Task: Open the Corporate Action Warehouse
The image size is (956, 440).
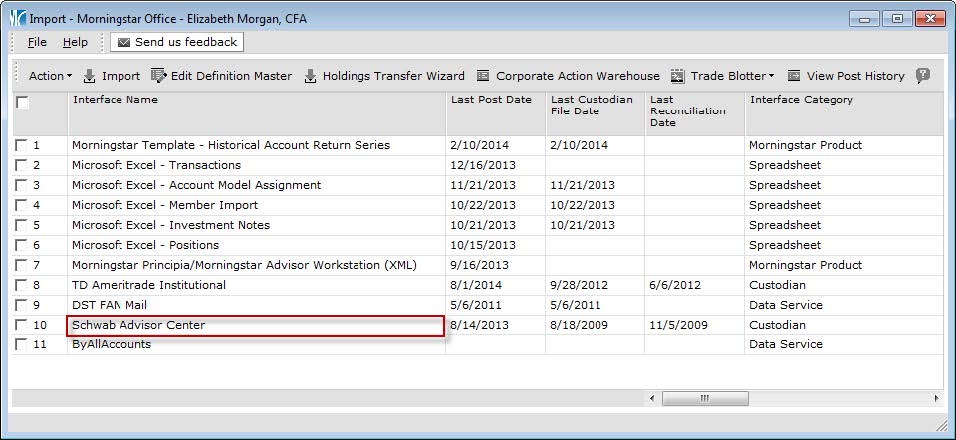Action: pos(484,76)
